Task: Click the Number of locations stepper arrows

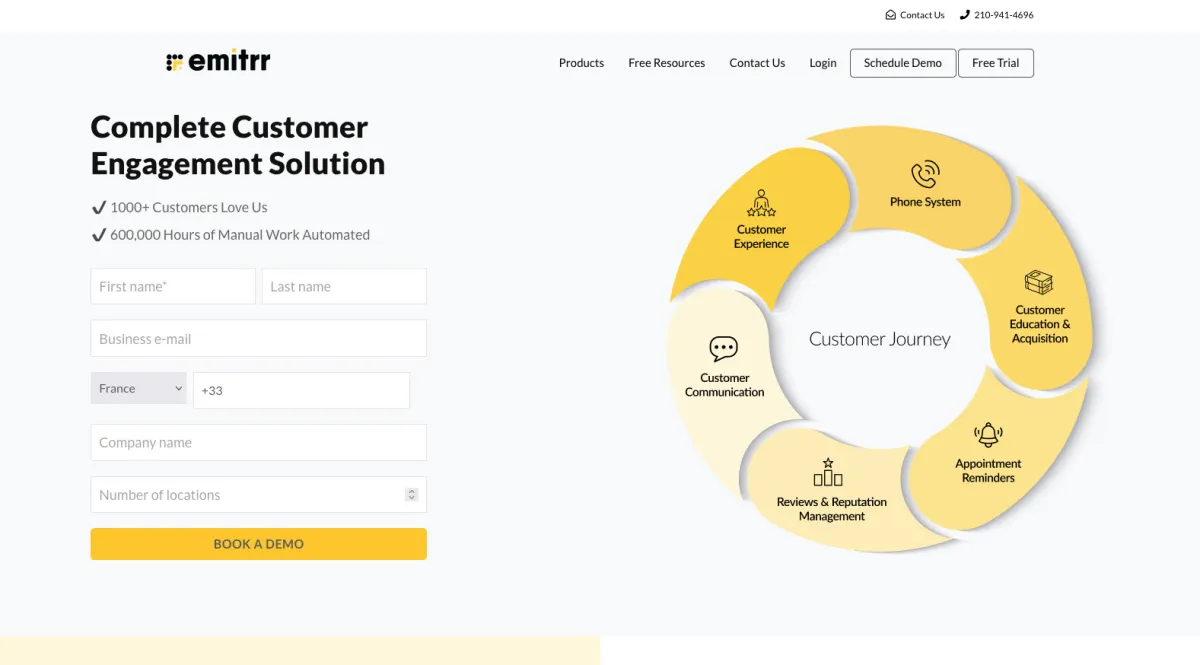Action: 411,494
